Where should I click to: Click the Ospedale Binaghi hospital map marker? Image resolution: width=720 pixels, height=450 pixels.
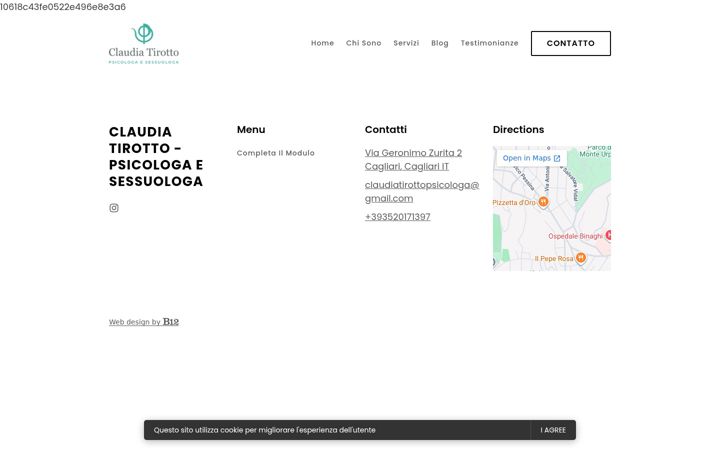pos(608,236)
